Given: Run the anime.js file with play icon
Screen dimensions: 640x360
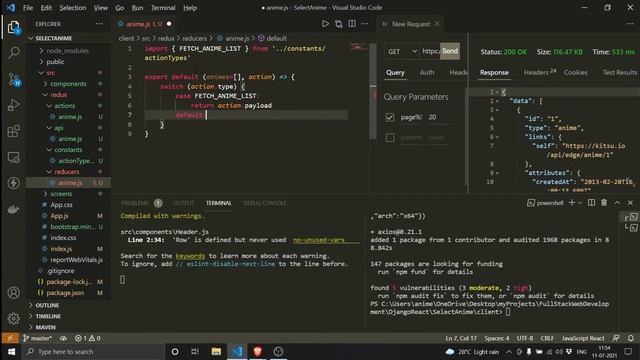Looking at the screenshot, I should [325, 24].
